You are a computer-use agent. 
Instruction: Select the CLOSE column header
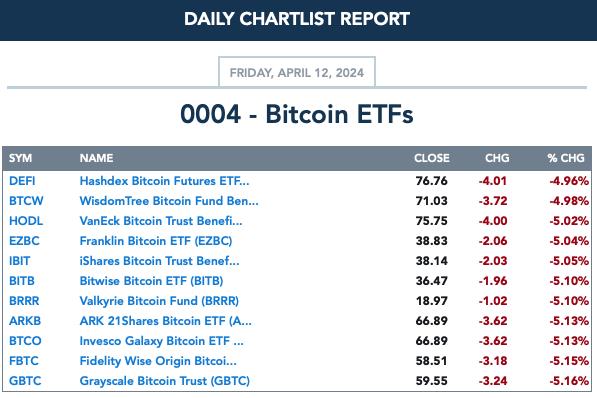432,158
